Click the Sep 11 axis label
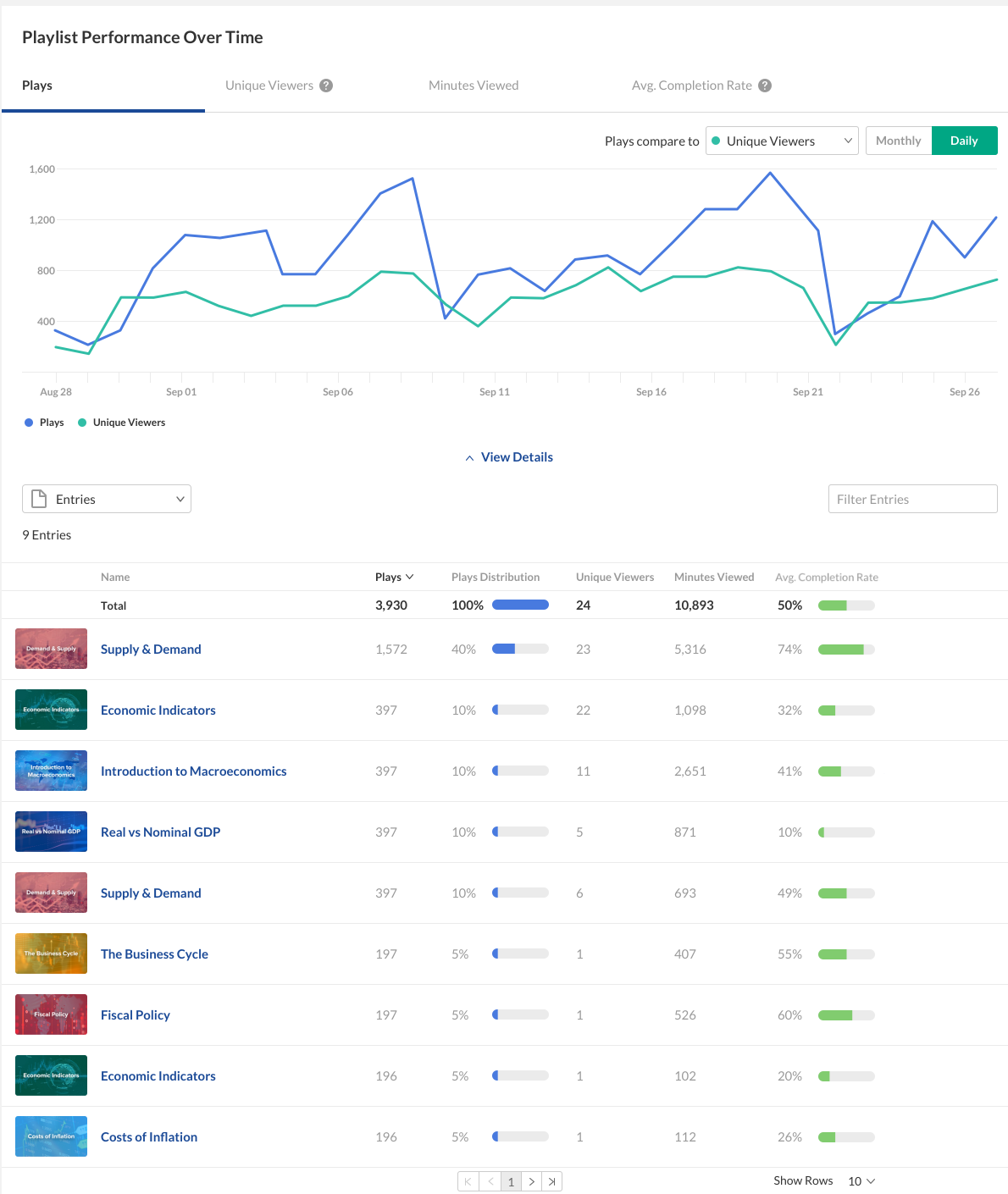The width and height of the screenshot is (1008, 1194). [x=495, y=392]
